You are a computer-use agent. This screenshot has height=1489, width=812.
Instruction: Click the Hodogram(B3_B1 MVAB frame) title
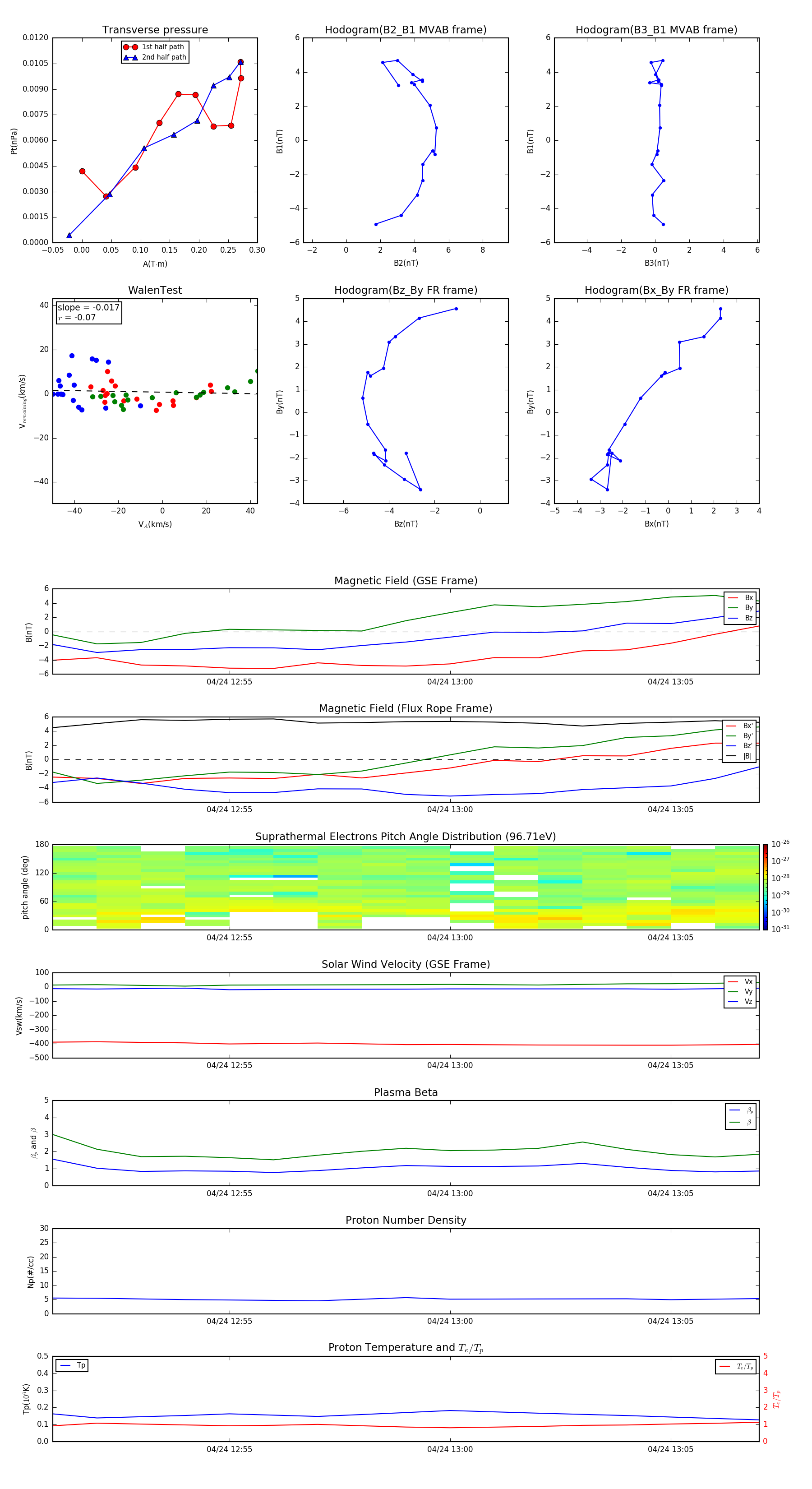tap(656, 30)
